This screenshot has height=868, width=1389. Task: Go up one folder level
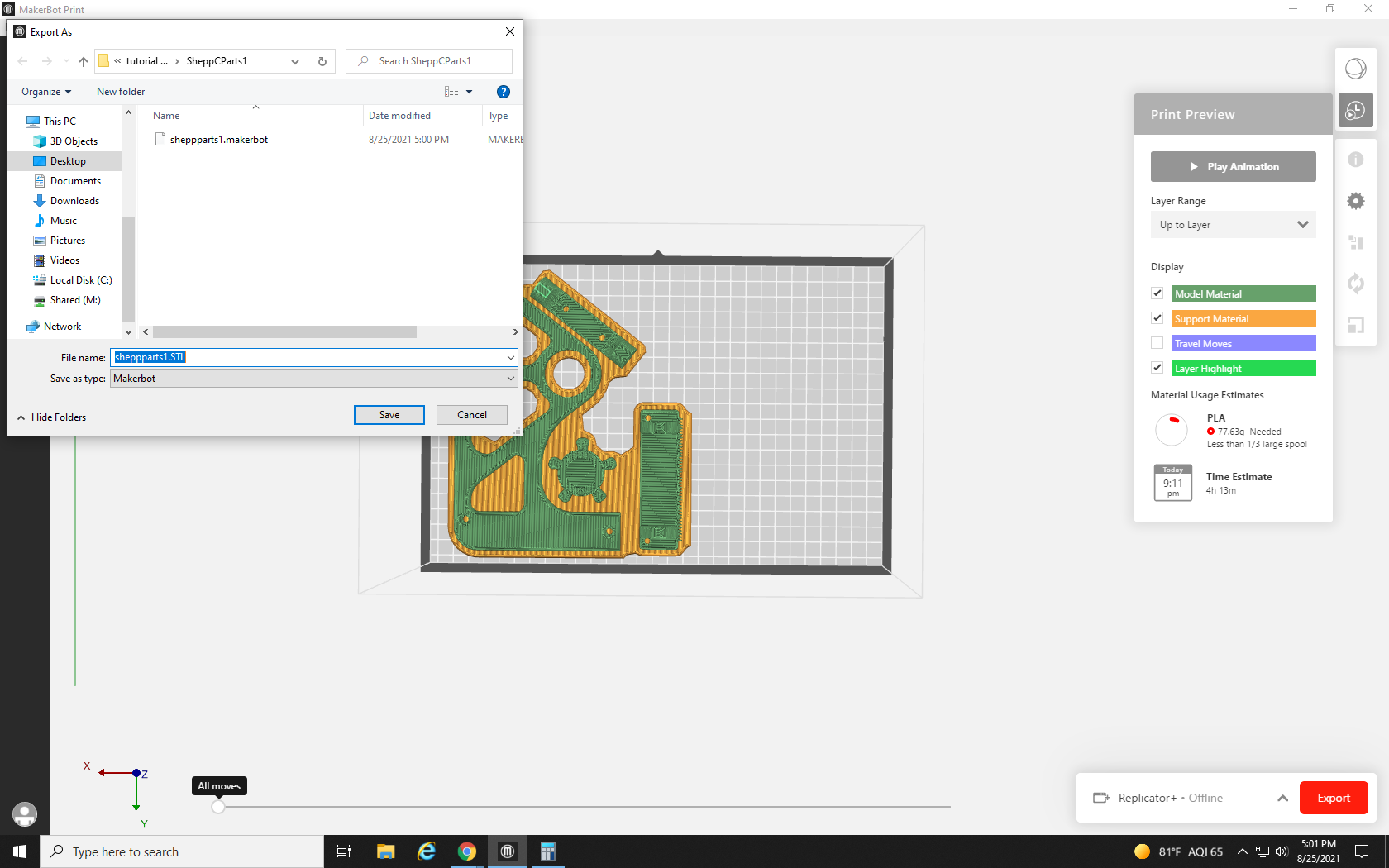click(84, 61)
